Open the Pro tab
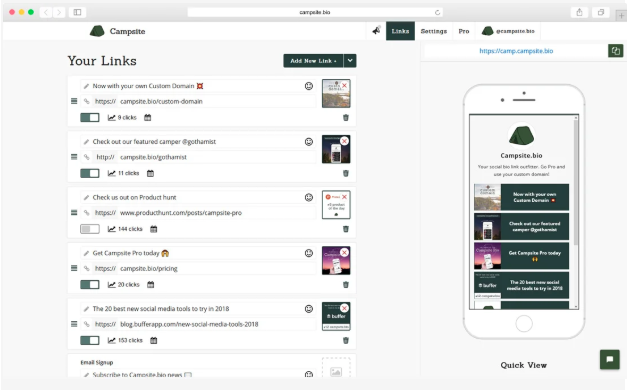The image size is (631, 390). pyautogui.click(x=464, y=31)
